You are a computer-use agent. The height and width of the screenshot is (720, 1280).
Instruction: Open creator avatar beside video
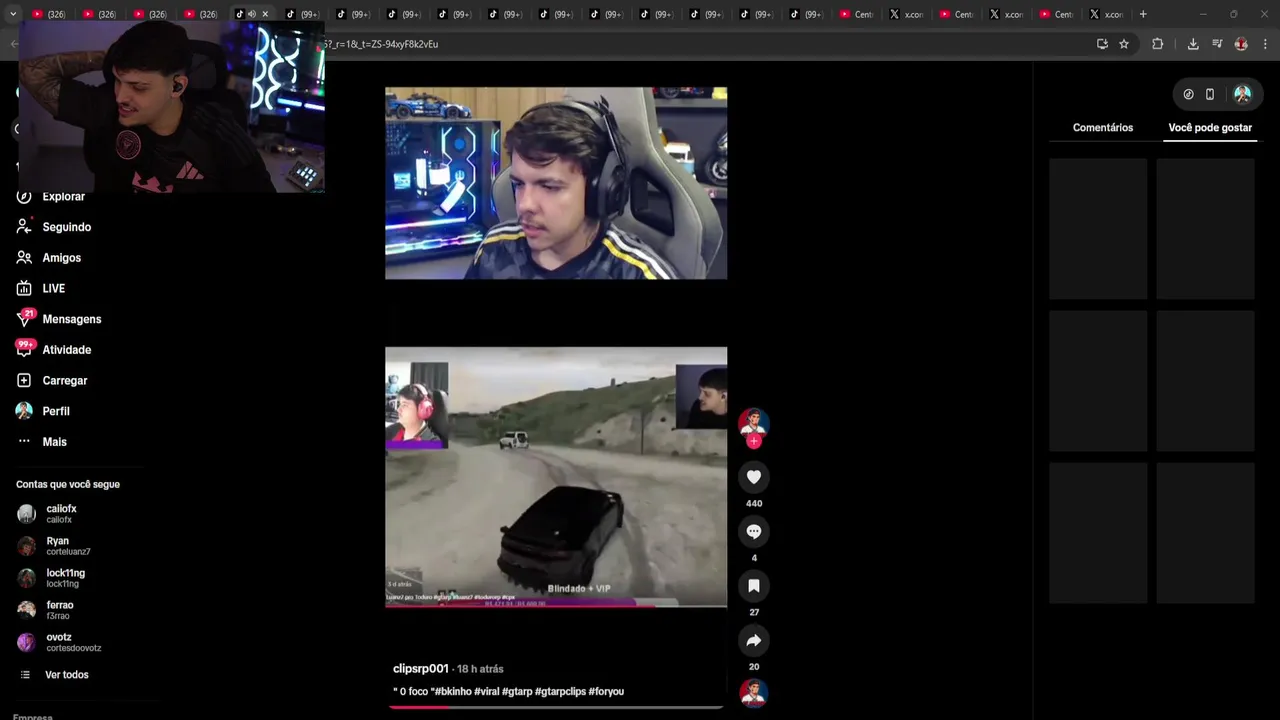point(753,422)
